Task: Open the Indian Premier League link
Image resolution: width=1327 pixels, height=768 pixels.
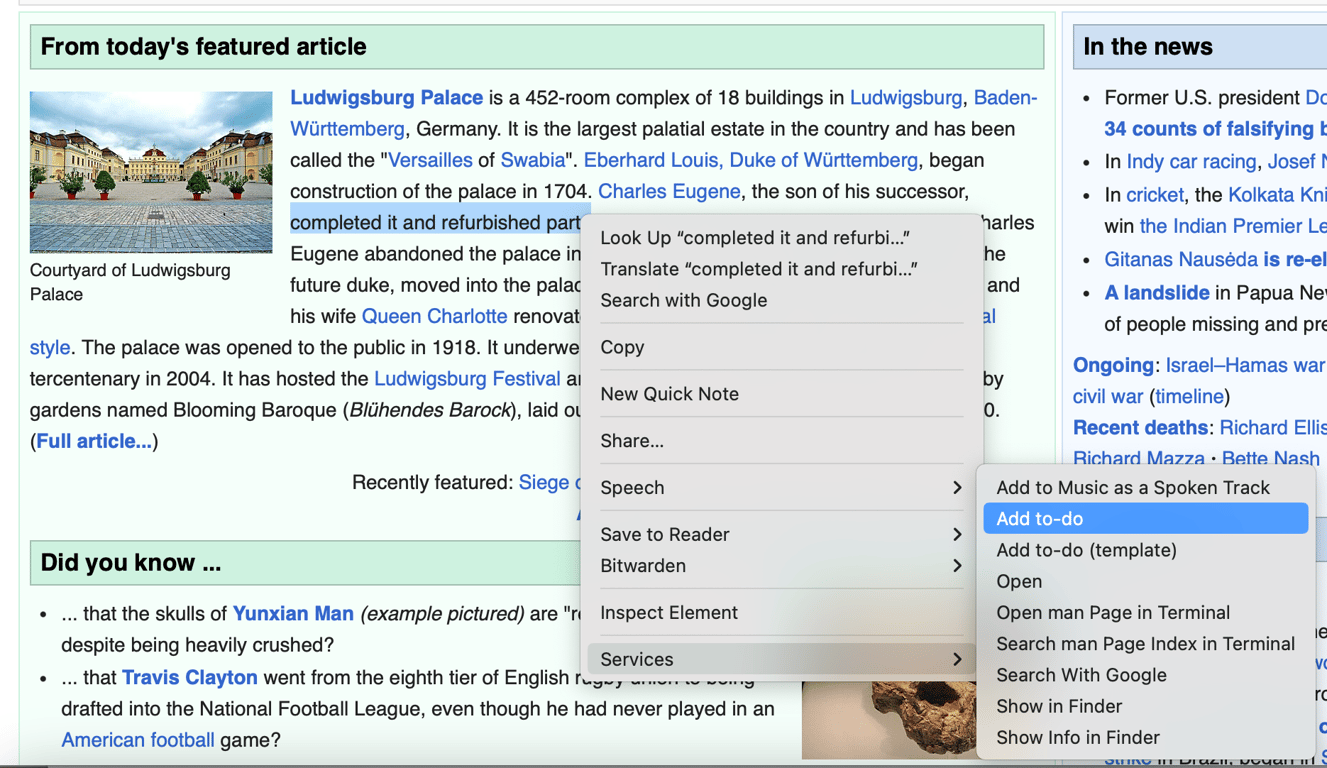Action: 1233,226
